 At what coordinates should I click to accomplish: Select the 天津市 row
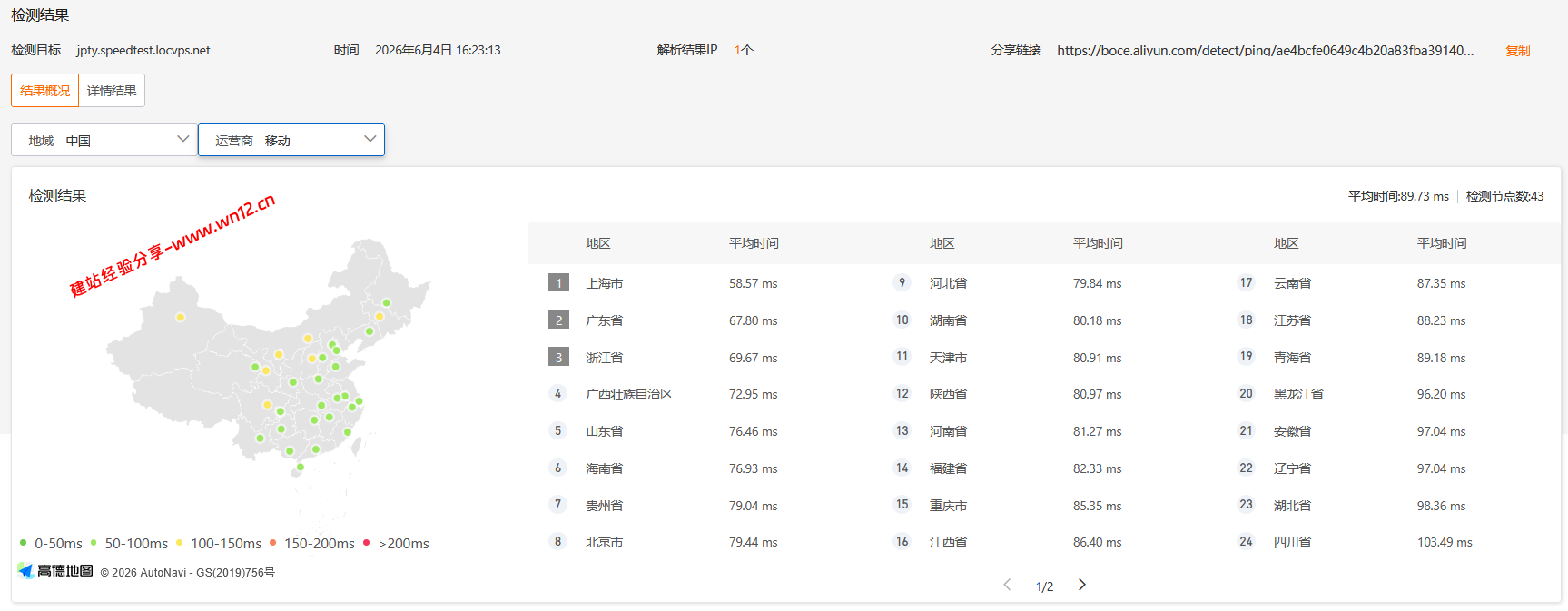tap(1044, 358)
